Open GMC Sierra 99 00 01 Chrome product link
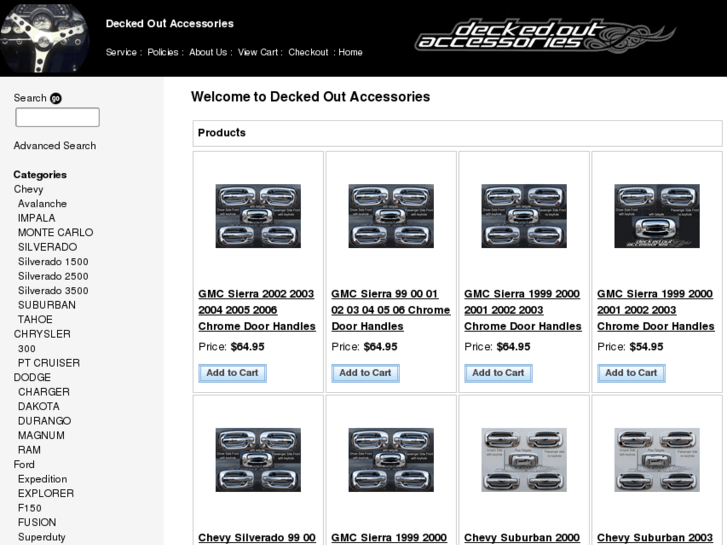Viewport: 727px width, 545px height. pyautogui.click(x=390, y=310)
